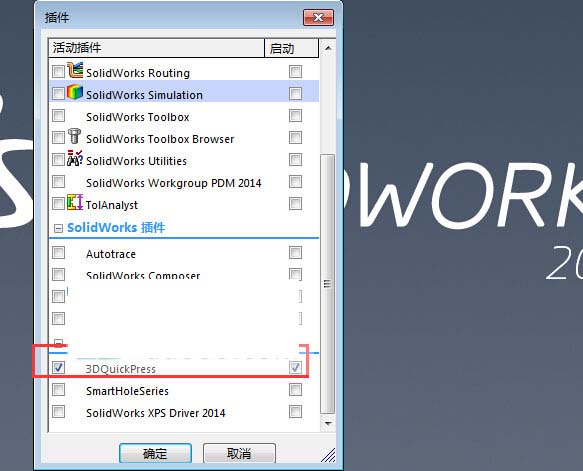
Task: Click the Toolbox Browser bolt icon
Action: [75, 136]
